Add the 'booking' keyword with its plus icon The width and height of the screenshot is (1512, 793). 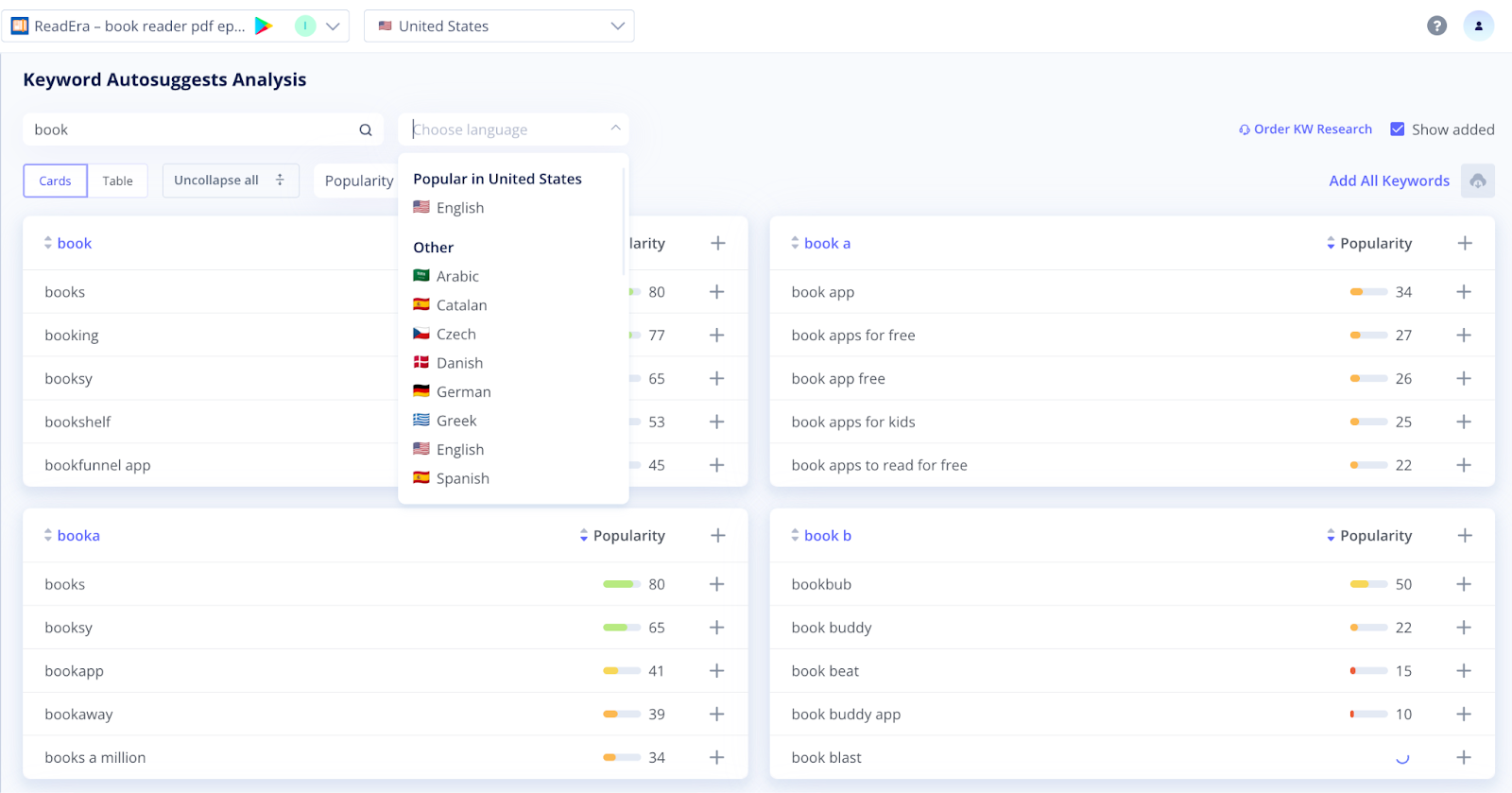click(x=717, y=336)
